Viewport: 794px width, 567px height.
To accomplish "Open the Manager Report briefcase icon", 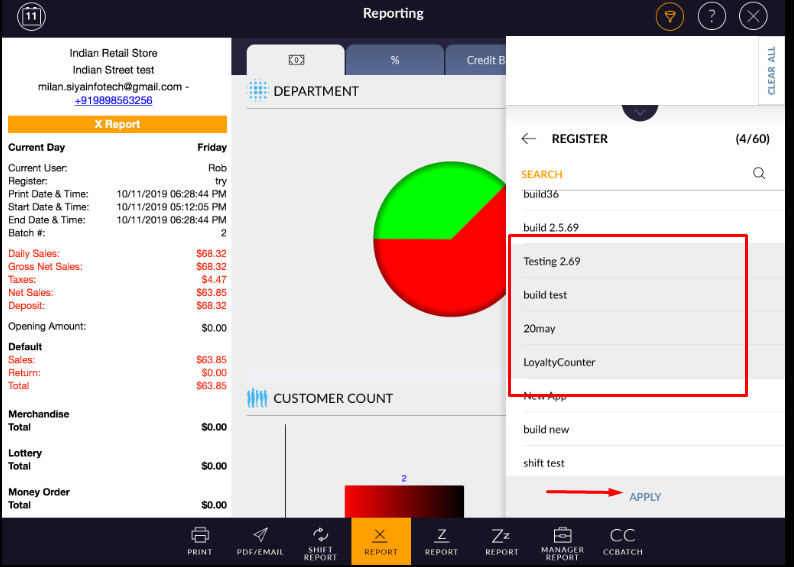I will click(x=562, y=541).
